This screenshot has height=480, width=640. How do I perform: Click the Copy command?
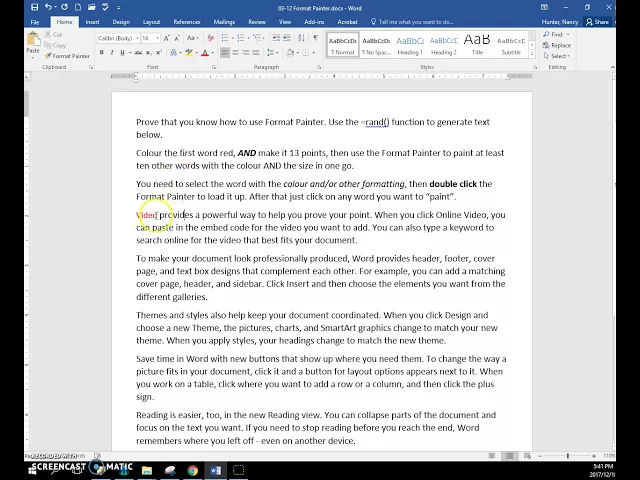(x=55, y=45)
